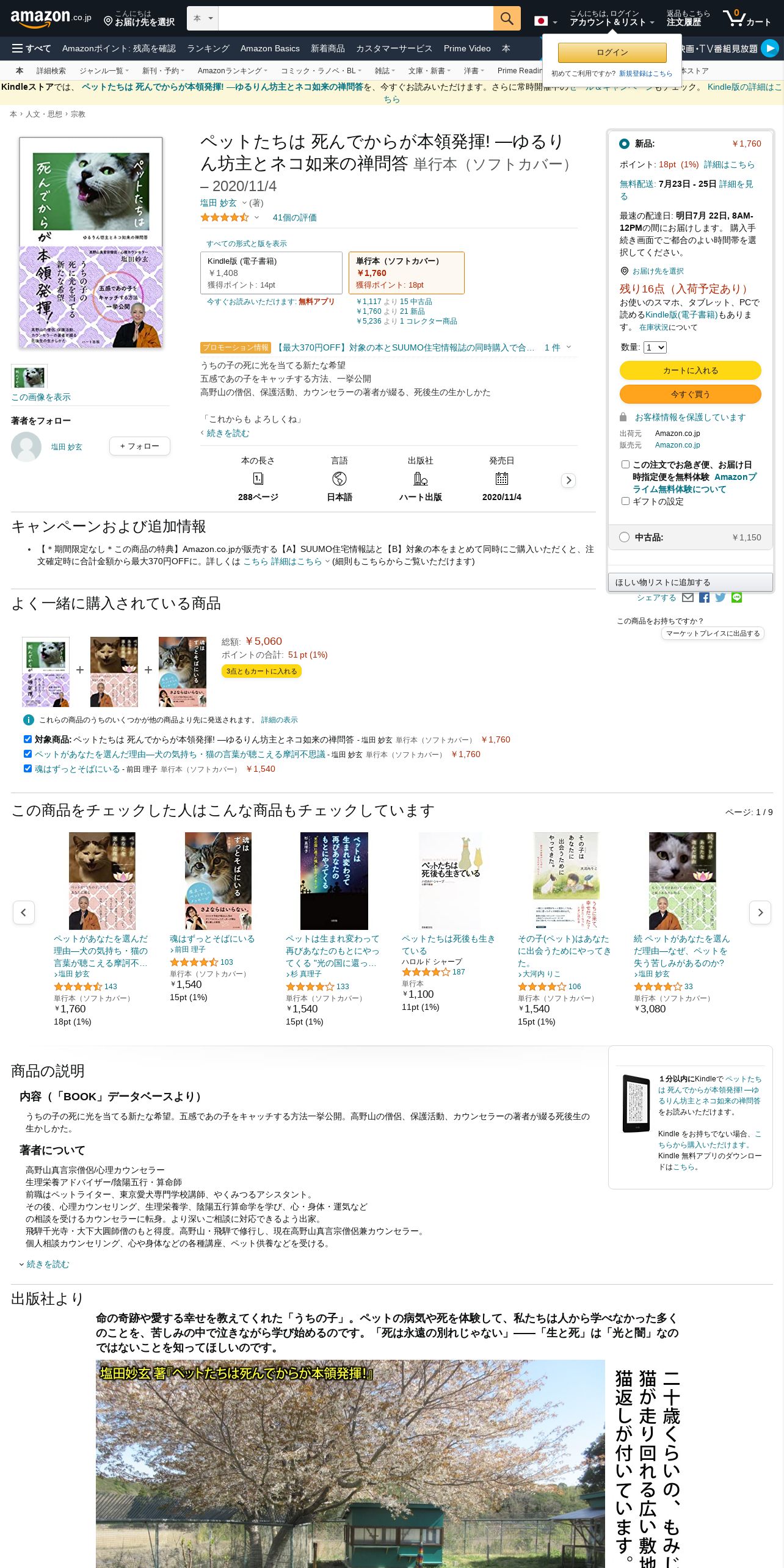
Task: Click the orange search magnifier button
Action: click(x=507, y=18)
